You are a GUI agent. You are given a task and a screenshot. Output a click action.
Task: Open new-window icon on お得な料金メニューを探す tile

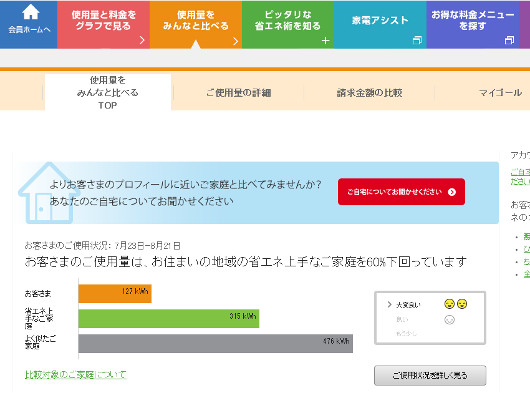tap(509, 40)
